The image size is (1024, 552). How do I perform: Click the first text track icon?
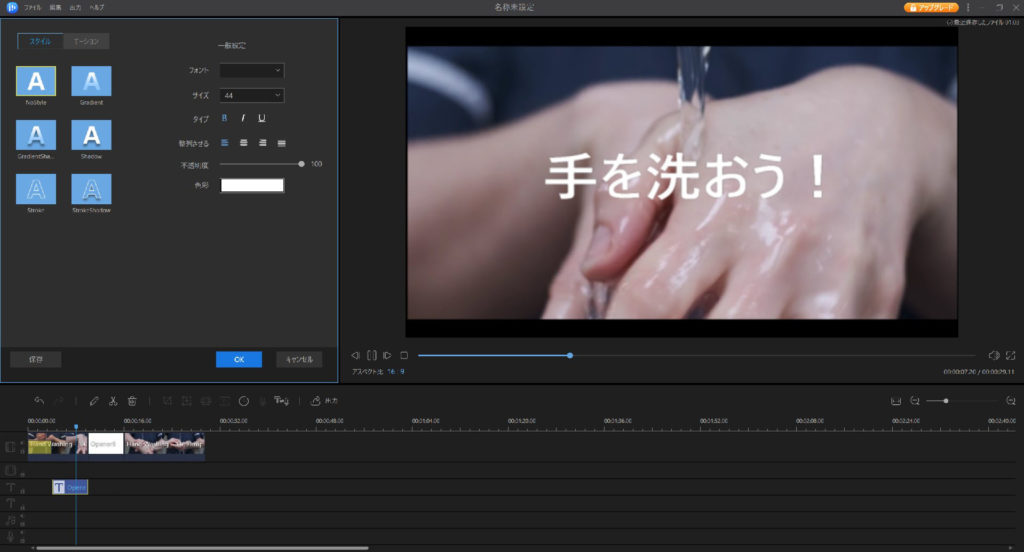coord(10,487)
